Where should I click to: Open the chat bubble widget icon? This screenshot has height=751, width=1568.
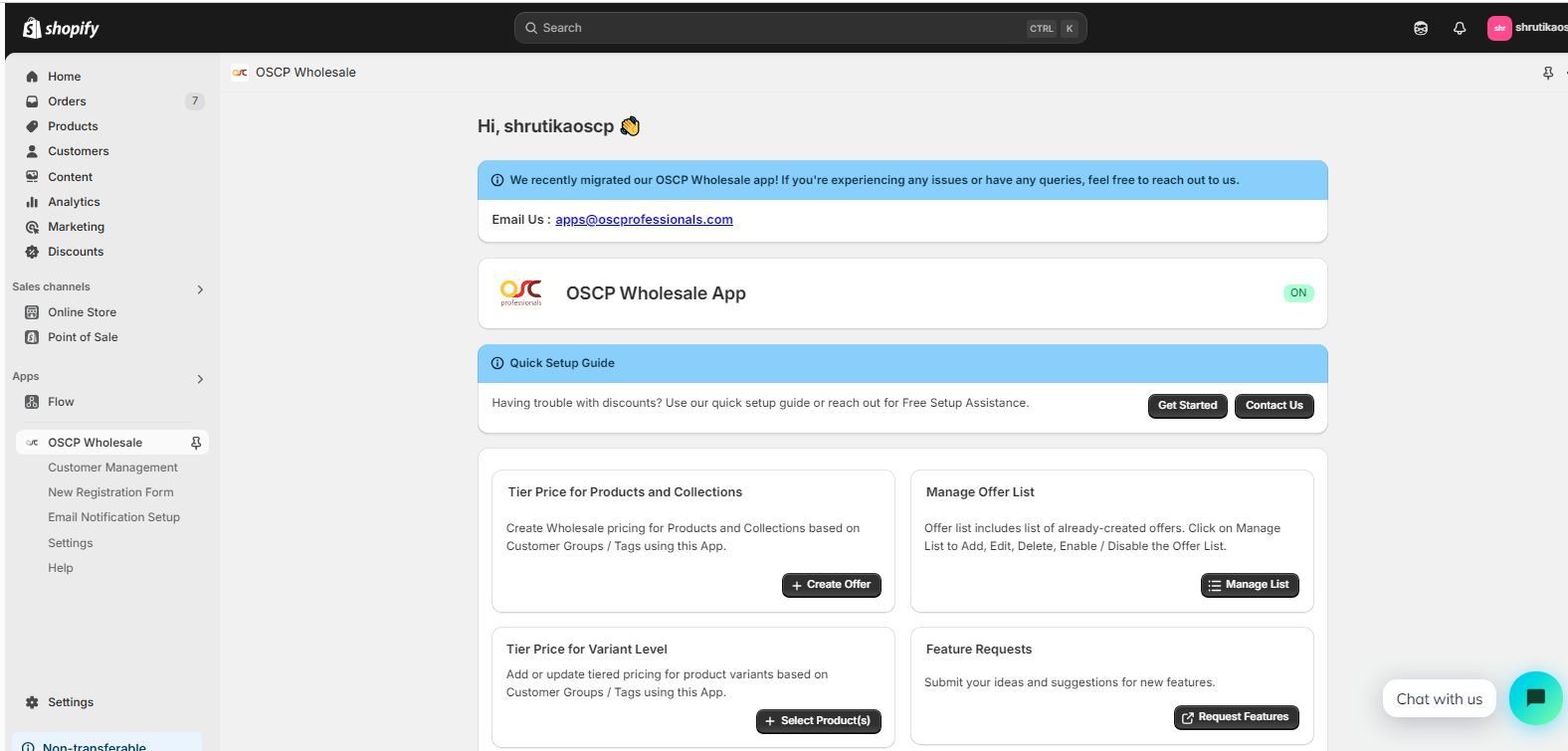[x=1536, y=698]
